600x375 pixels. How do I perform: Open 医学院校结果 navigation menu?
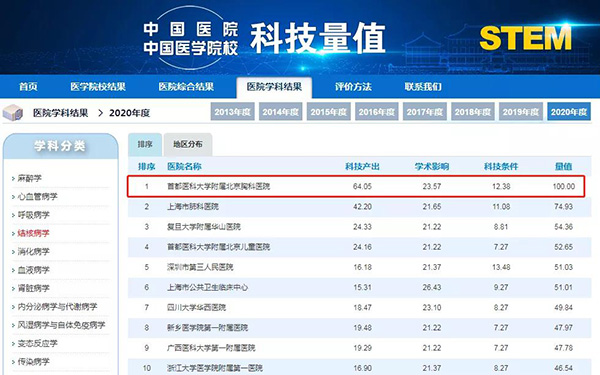(x=98, y=86)
